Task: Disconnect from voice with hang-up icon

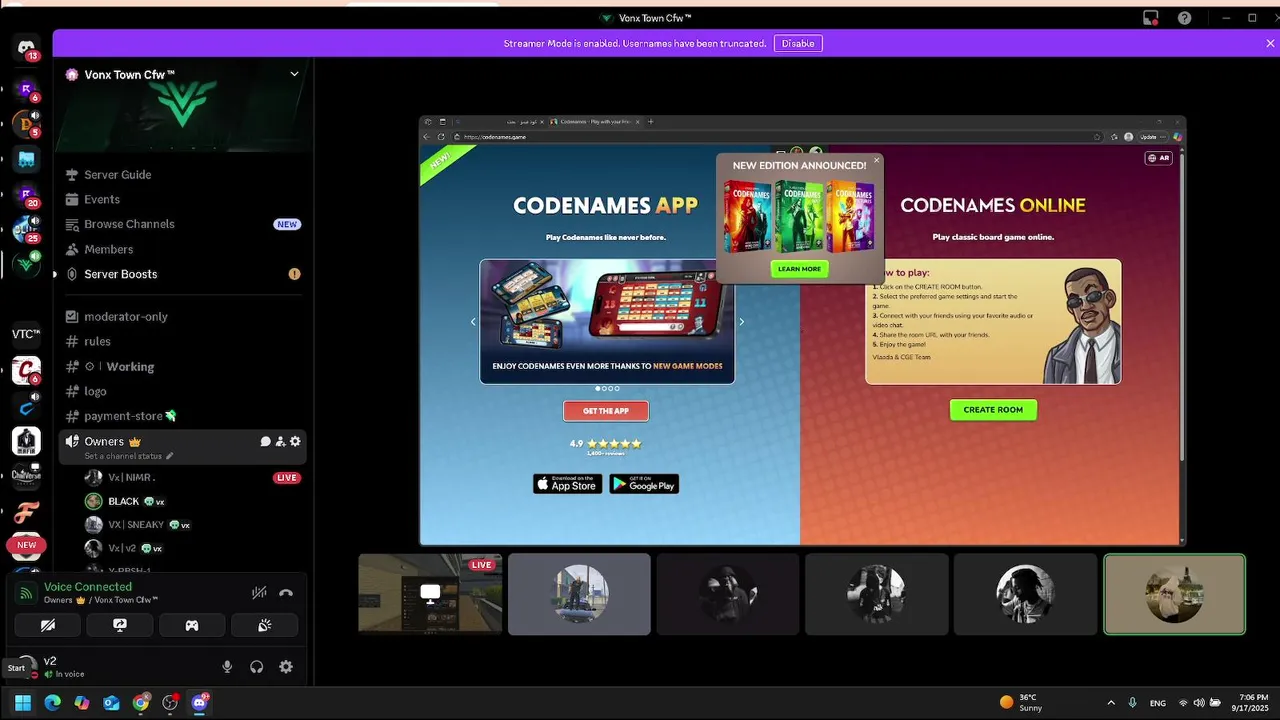Action: [286, 592]
